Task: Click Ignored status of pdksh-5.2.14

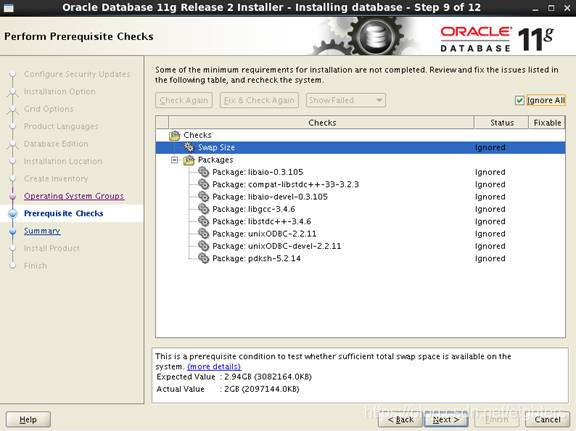Action: click(x=490, y=258)
